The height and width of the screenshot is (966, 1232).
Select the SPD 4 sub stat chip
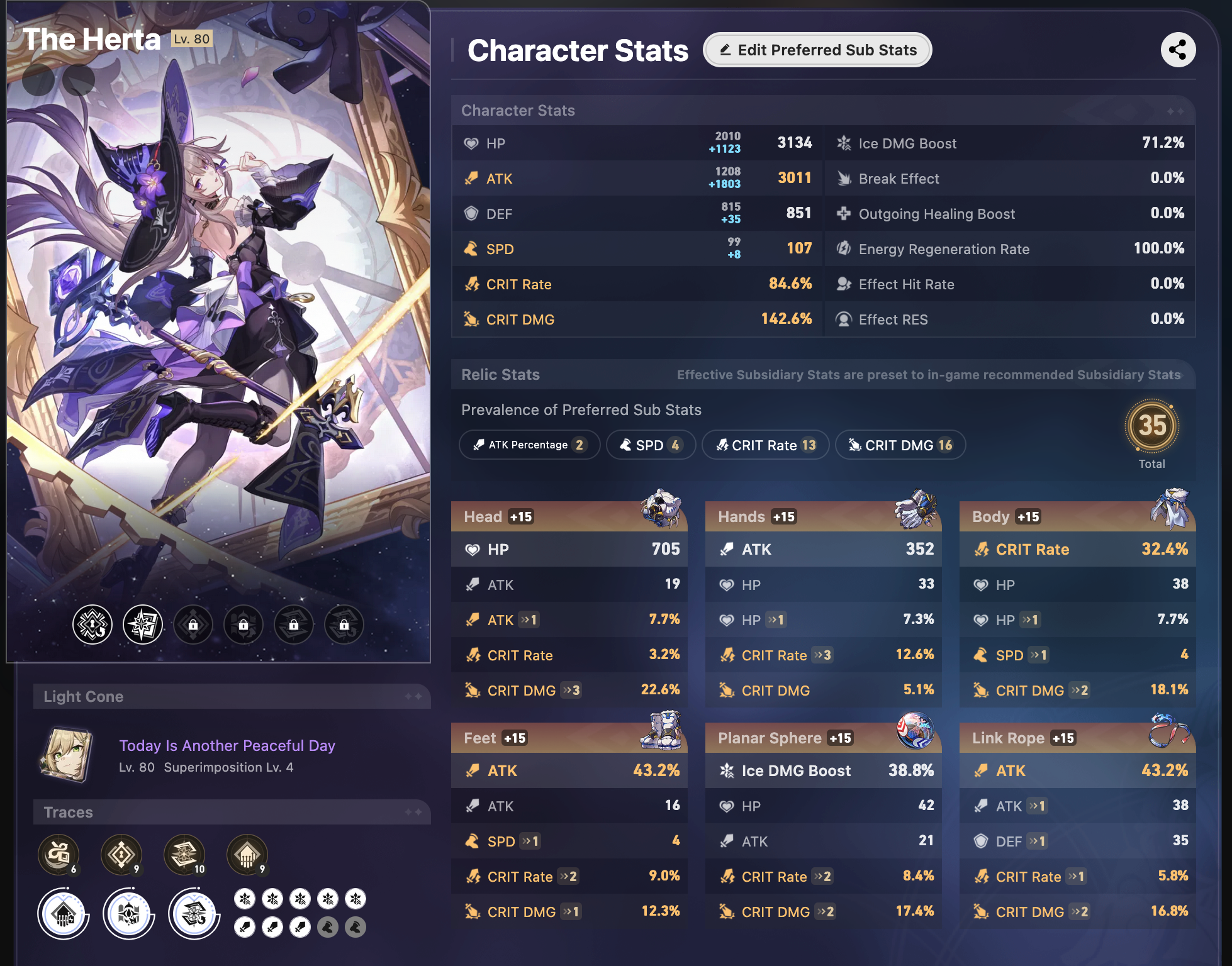coord(651,445)
